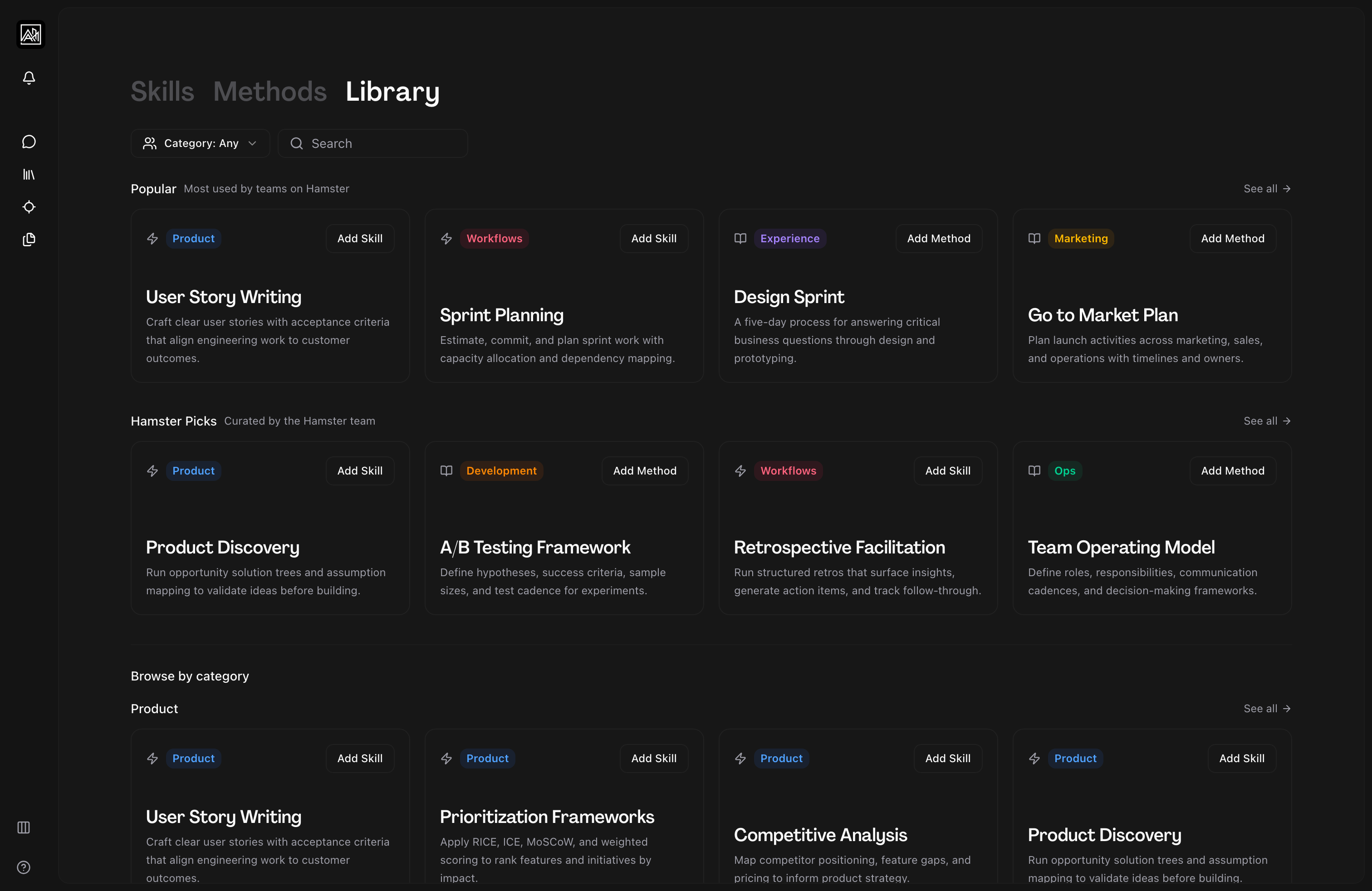Click the search magnifier icon
Image resolution: width=1372 pixels, height=891 pixels.
[x=297, y=143]
